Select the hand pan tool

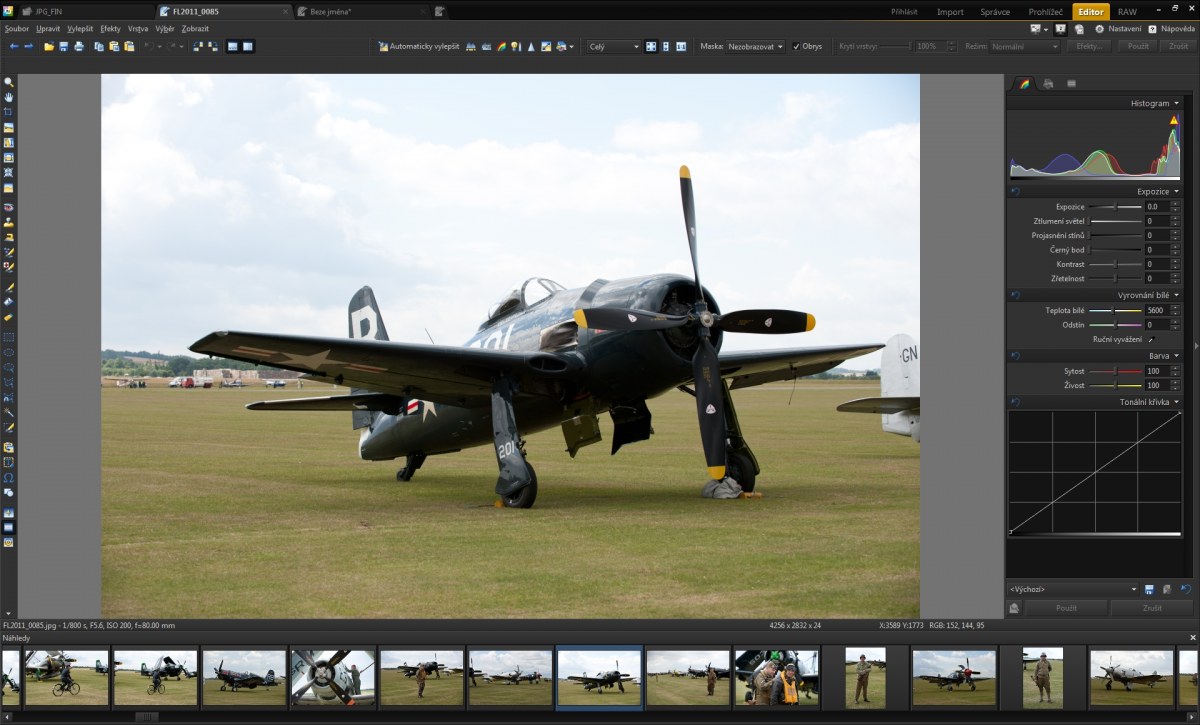tap(8, 97)
